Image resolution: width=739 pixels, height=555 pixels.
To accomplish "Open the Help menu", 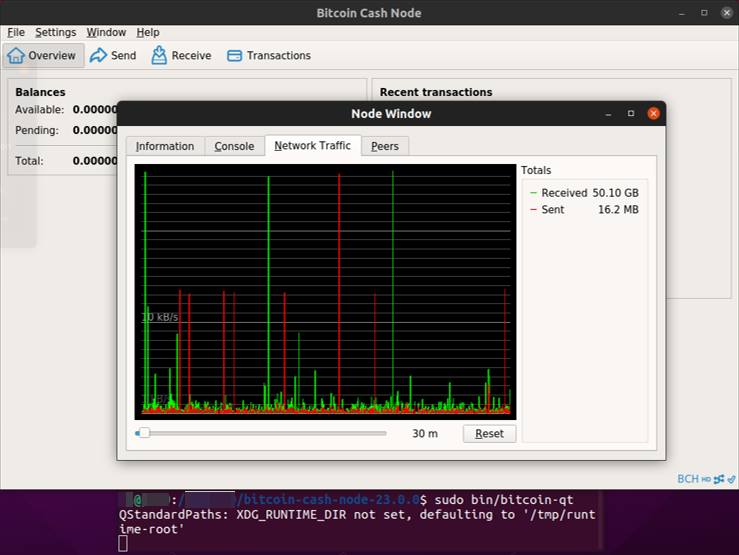I will coord(148,33).
